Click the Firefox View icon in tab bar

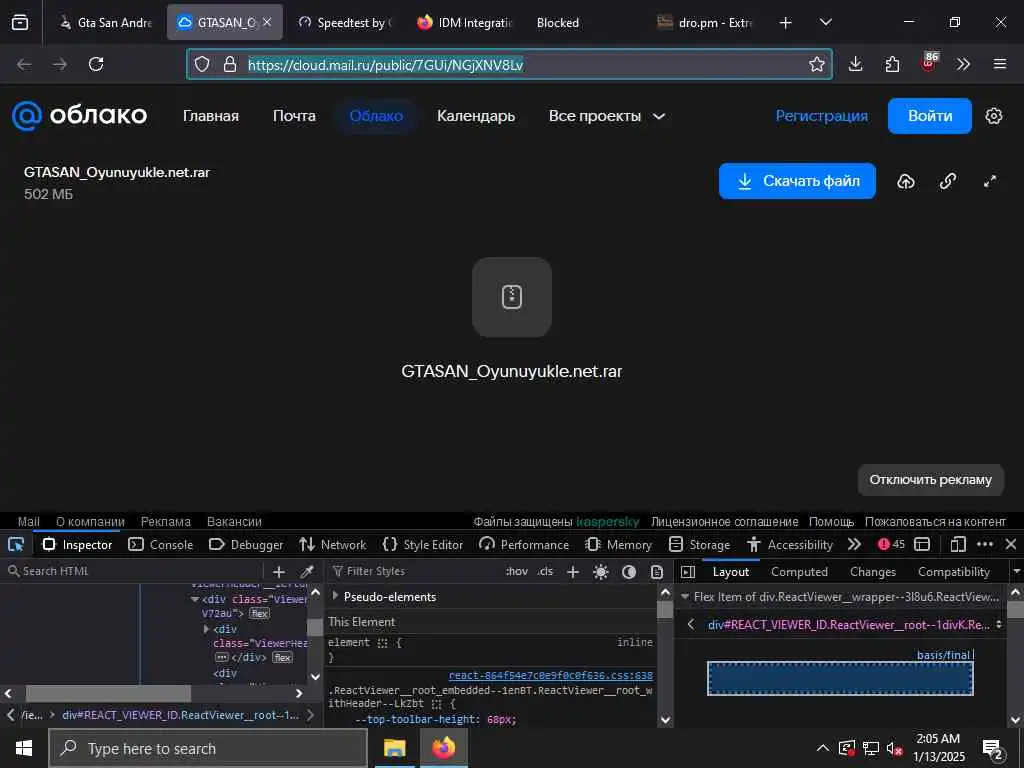20,22
